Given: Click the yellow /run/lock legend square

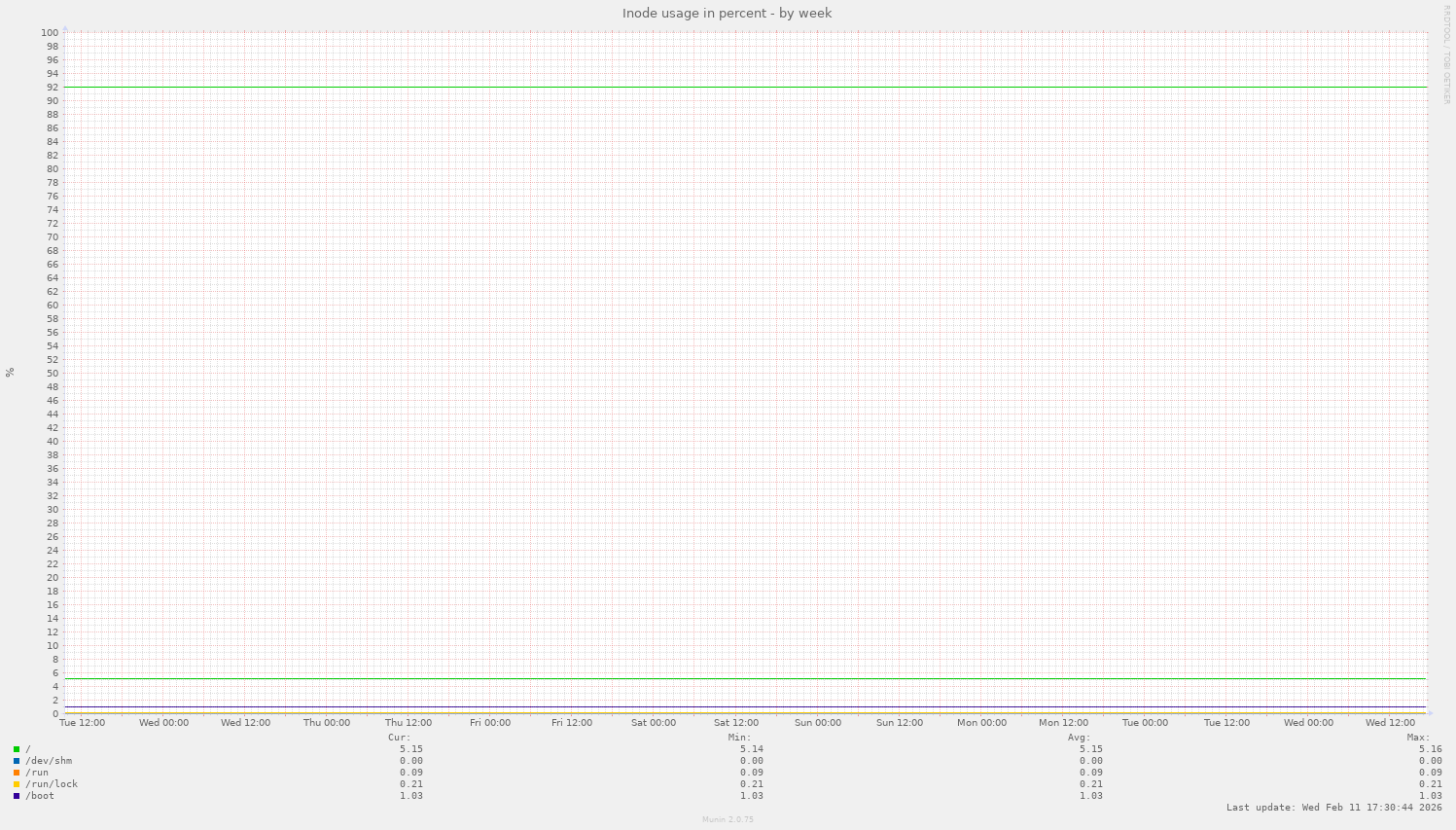Looking at the screenshot, I should tap(16, 783).
